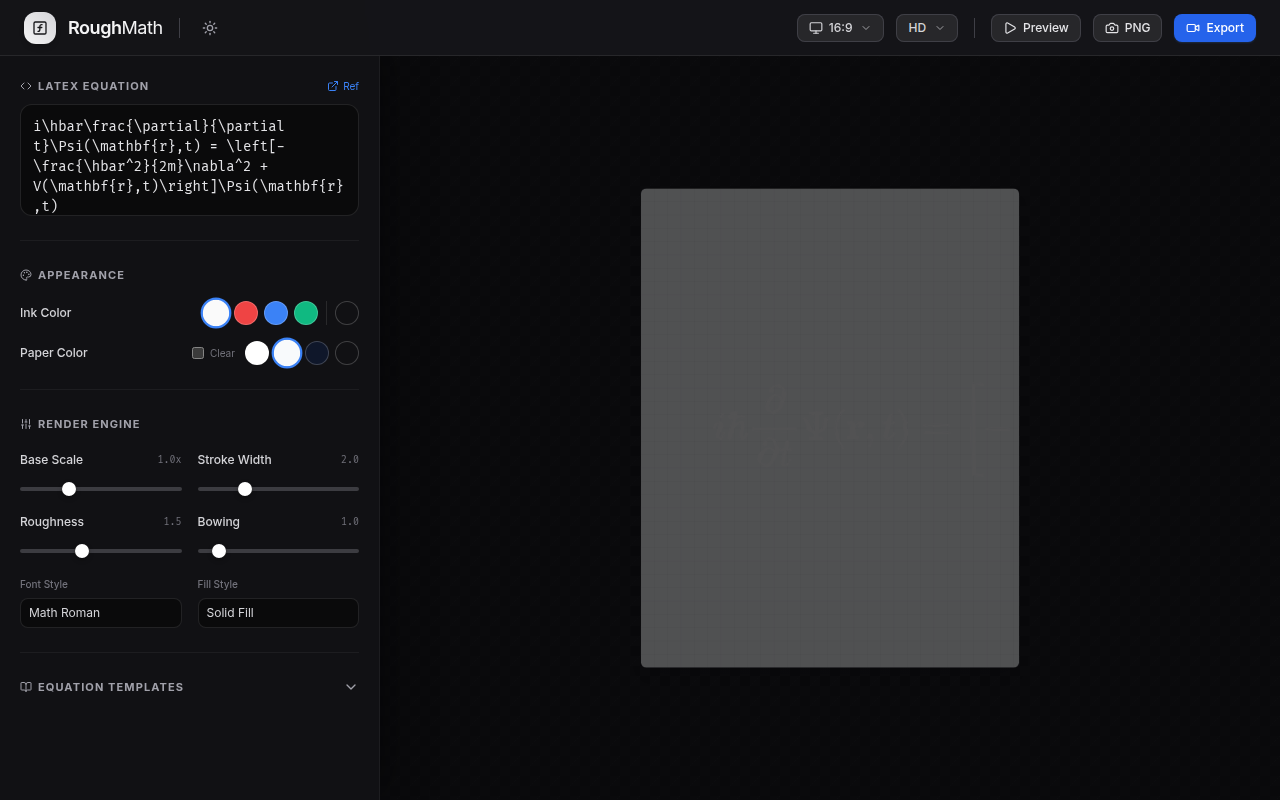Open the Solid Fill style selector
1280x800 pixels.
tap(278, 613)
